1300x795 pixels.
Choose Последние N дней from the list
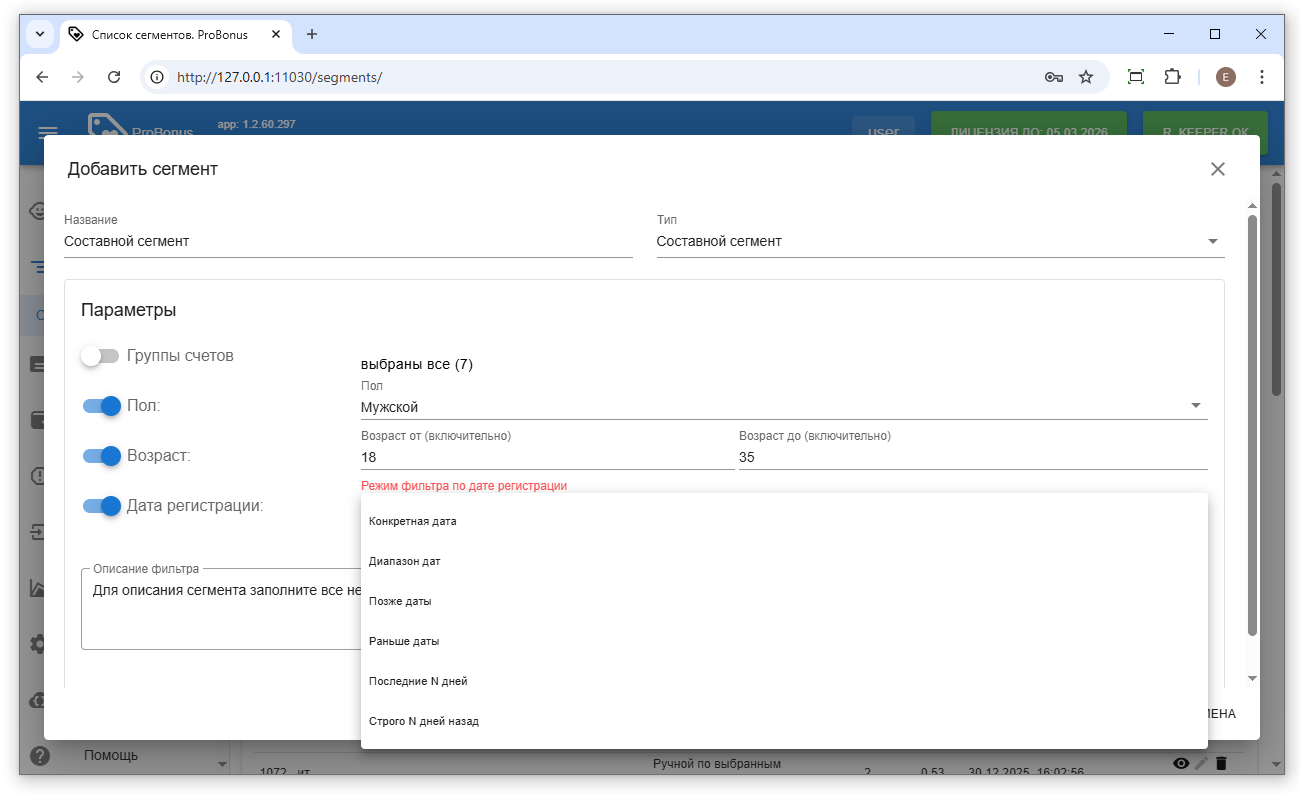click(x=418, y=681)
